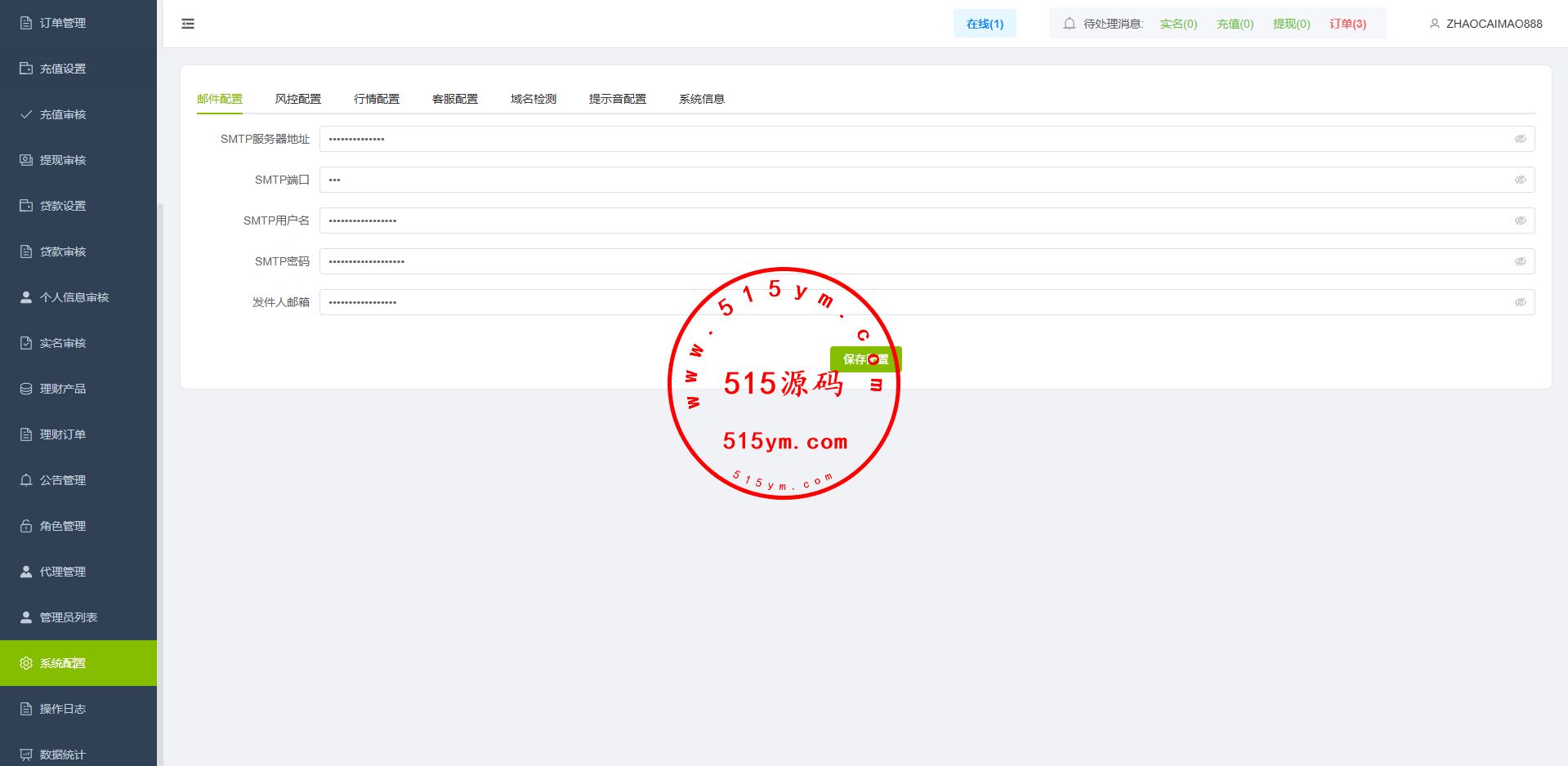Image resolution: width=1568 pixels, height=766 pixels.
Task: Reveal the SMTP服务器地址 field value
Action: point(1520,139)
